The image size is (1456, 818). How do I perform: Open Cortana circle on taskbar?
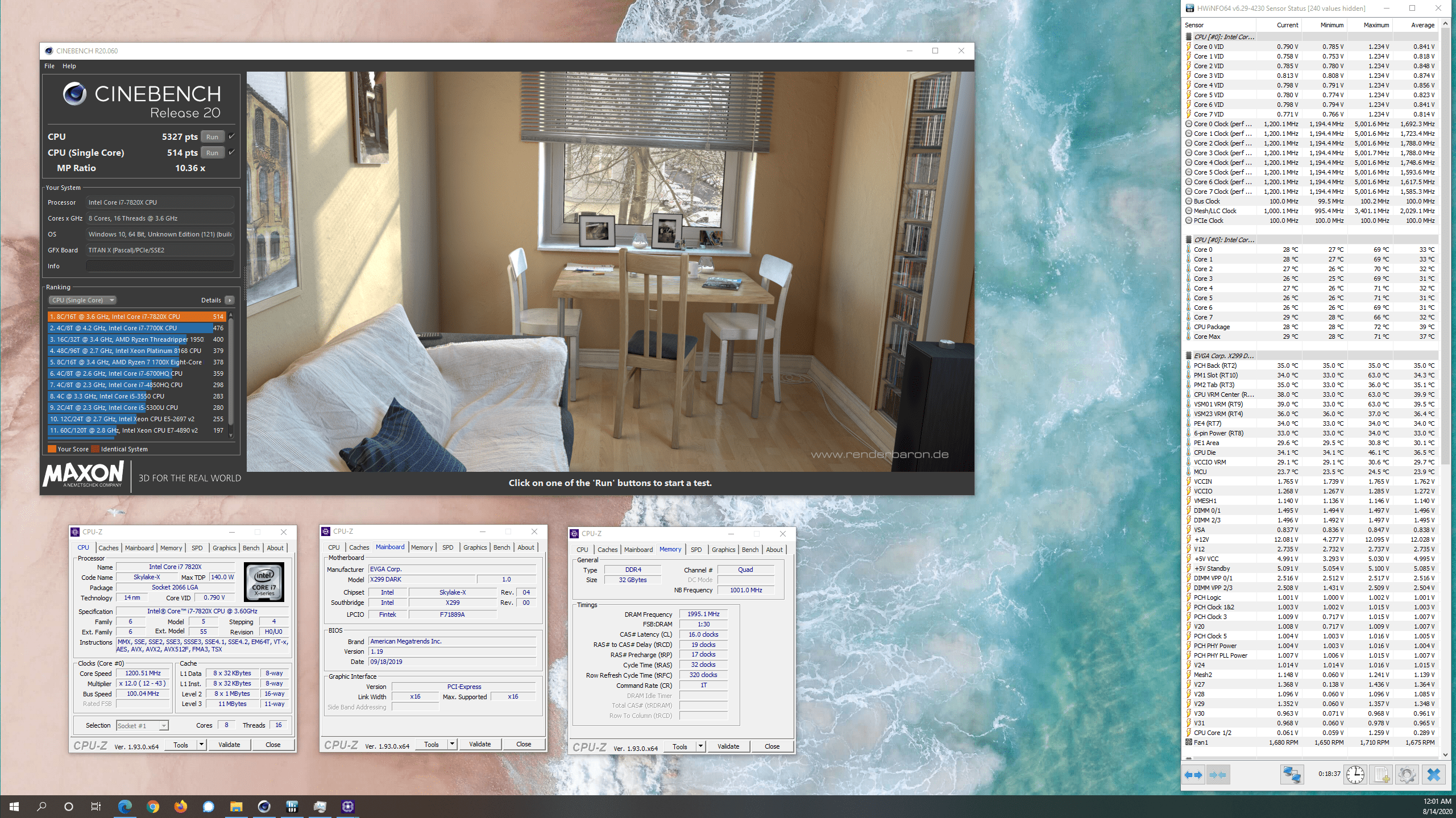tap(69, 806)
